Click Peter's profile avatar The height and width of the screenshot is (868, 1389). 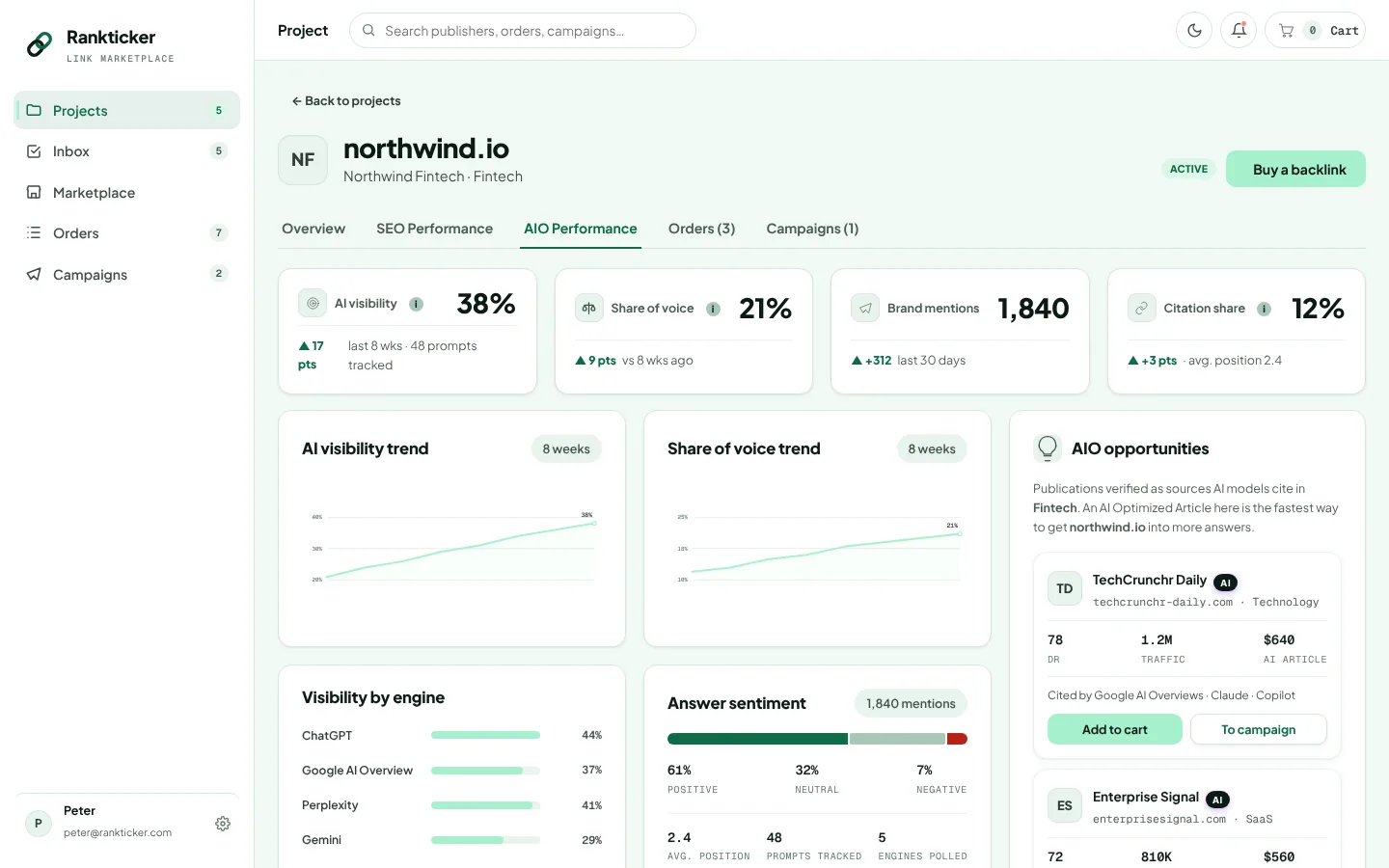tap(39, 824)
